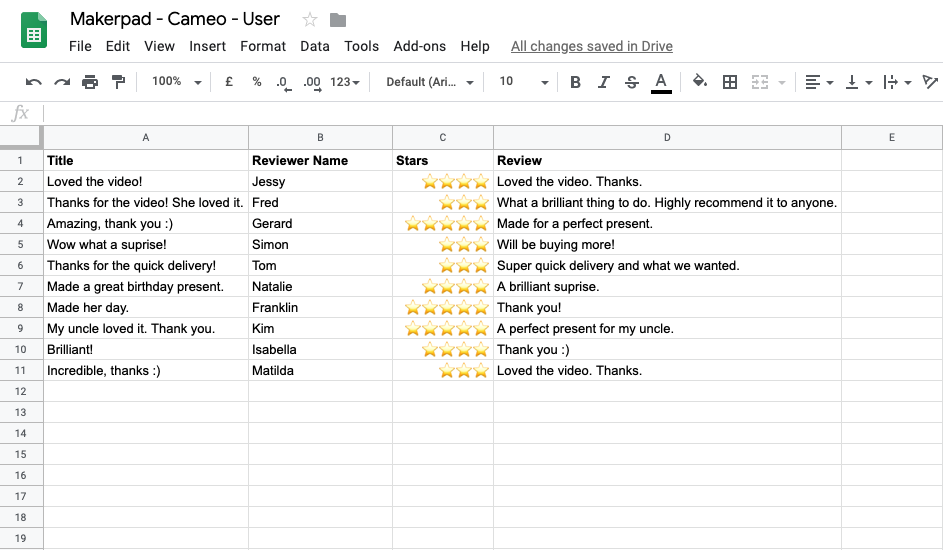Select cell 'Thanks for the video! She loved it.'
Image resolution: width=943 pixels, height=550 pixels.
[x=146, y=203]
